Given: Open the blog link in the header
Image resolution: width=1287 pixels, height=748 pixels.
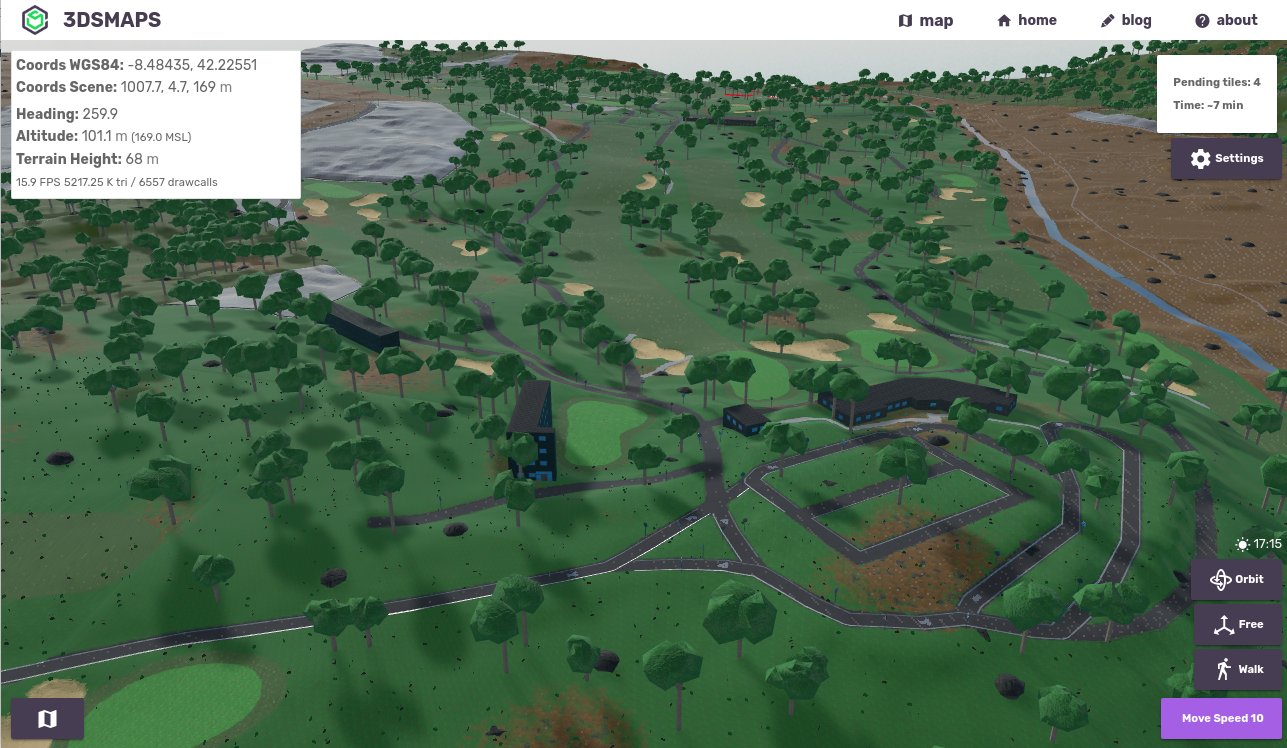Looking at the screenshot, I should (x=1125, y=20).
